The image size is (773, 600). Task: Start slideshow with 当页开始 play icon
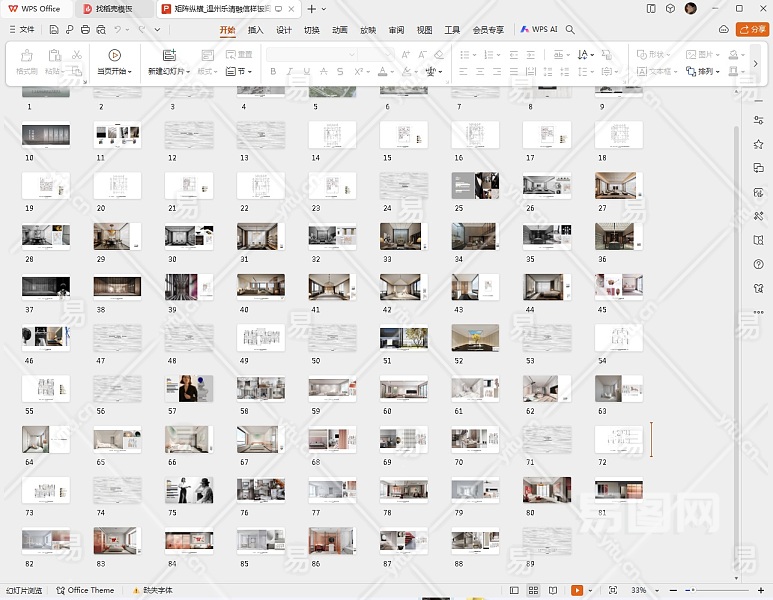pyautogui.click(x=115, y=55)
